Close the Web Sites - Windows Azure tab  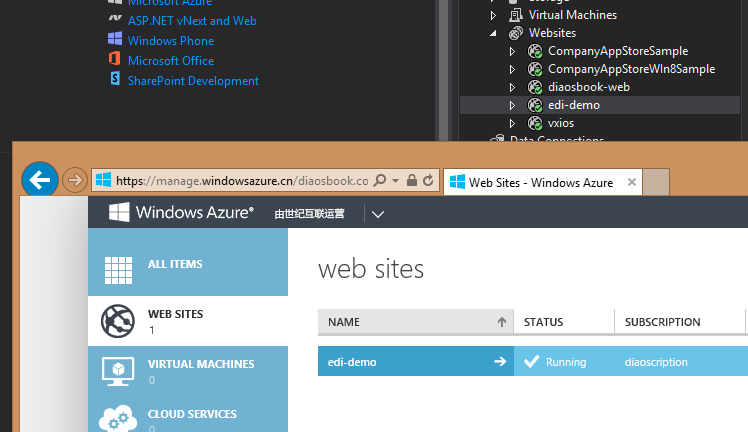(632, 182)
